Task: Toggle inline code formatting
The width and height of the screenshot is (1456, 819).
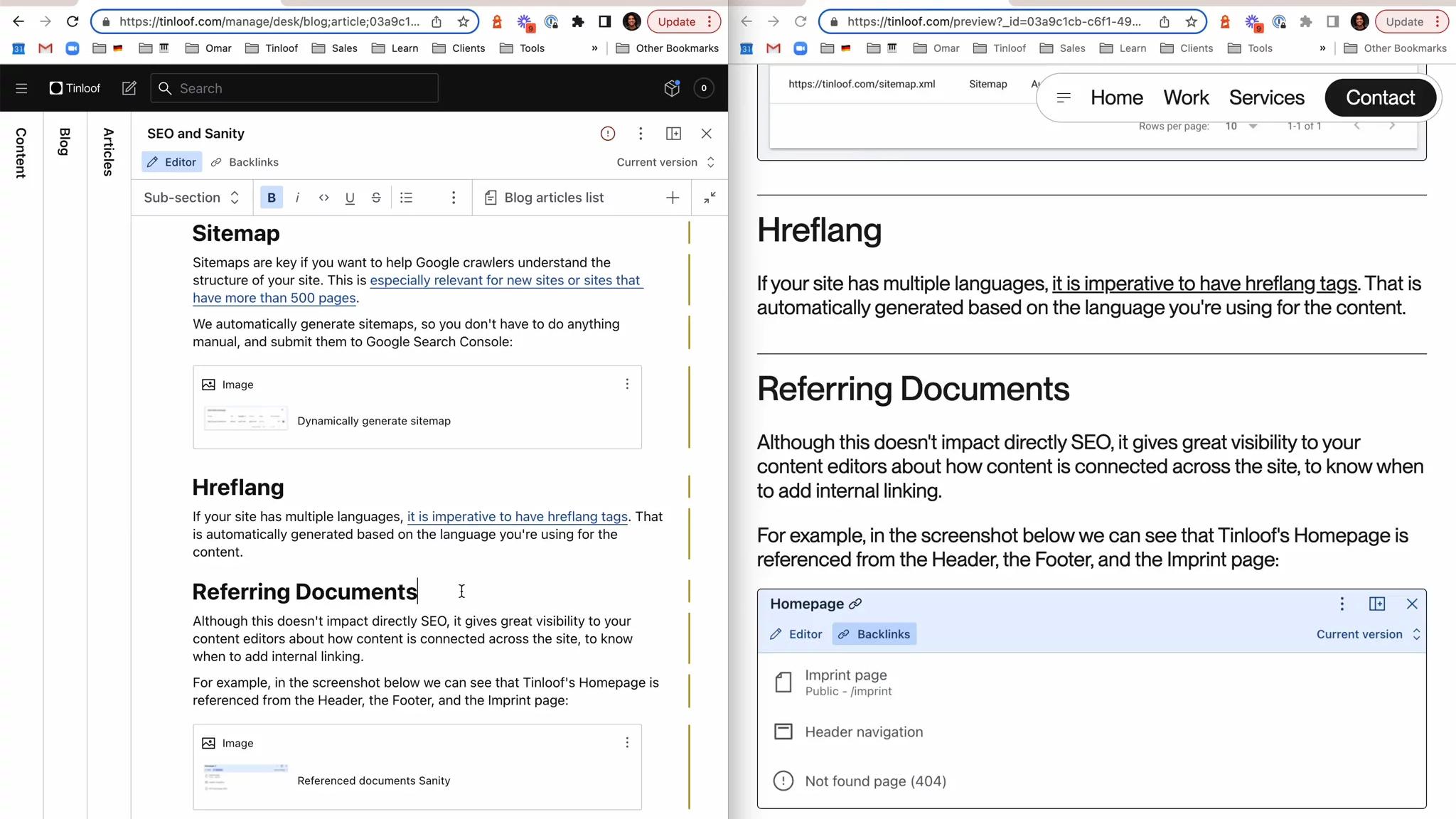Action: [323, 198]
